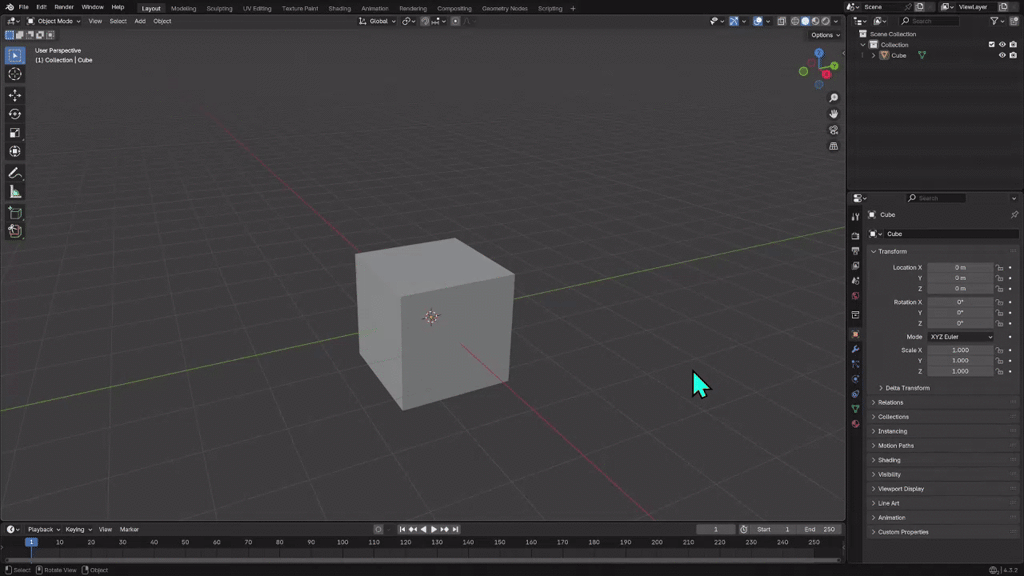Switch to the Modeling workspace tab
The width and height of the screenshot is (1024, 576).
tap(183, 8)
